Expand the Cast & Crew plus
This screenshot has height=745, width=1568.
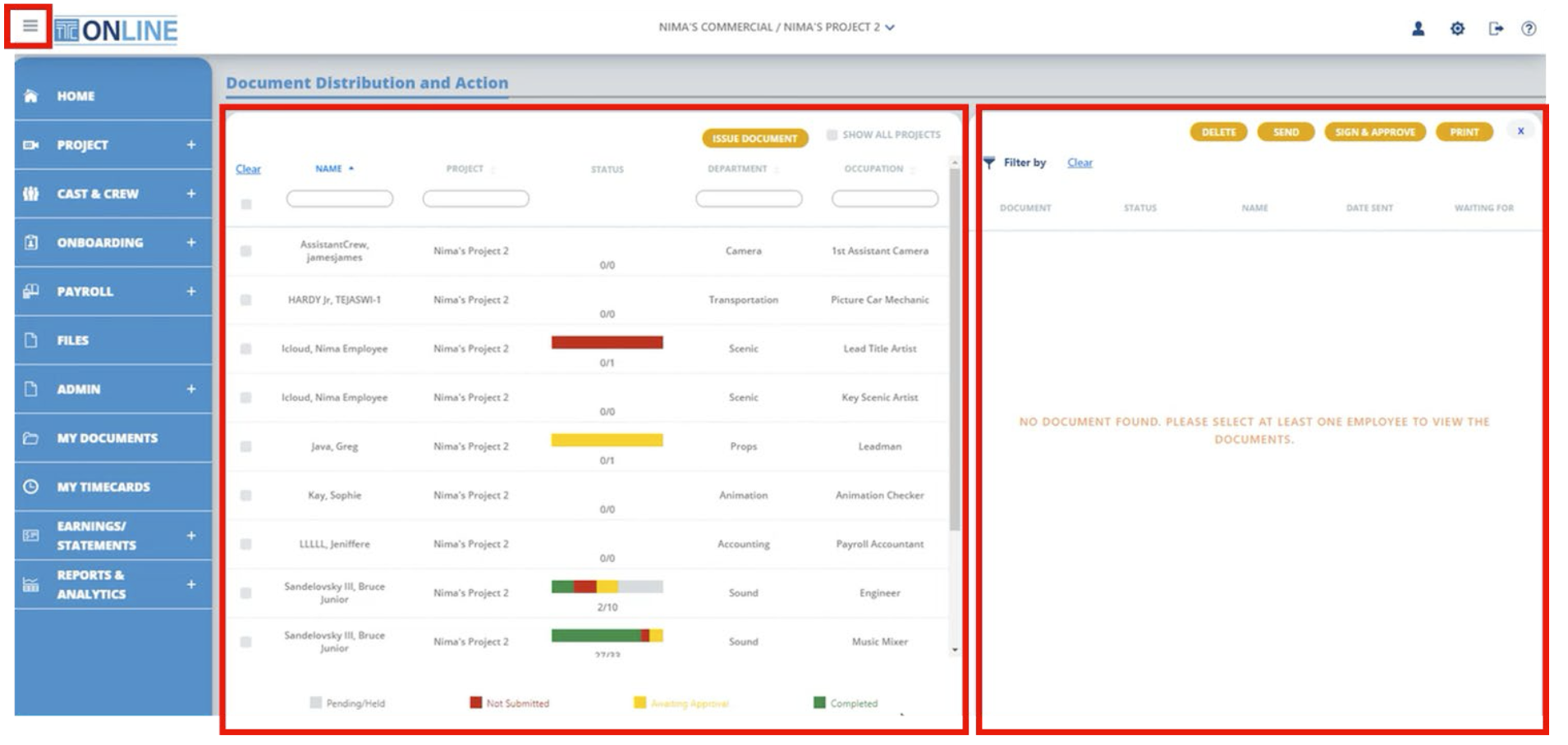click(191, 194)
